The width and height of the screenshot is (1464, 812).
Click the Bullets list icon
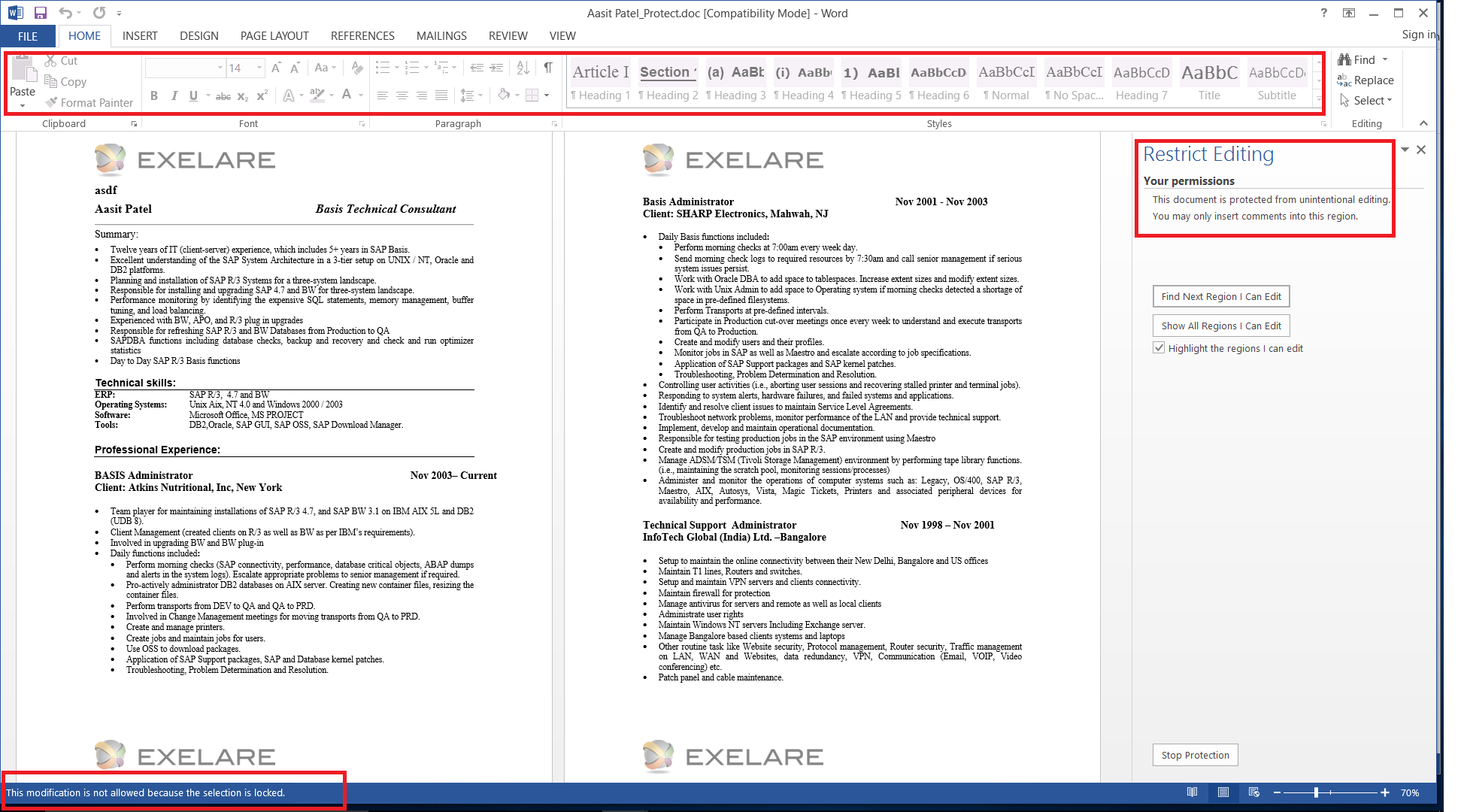tap(383, 68)
